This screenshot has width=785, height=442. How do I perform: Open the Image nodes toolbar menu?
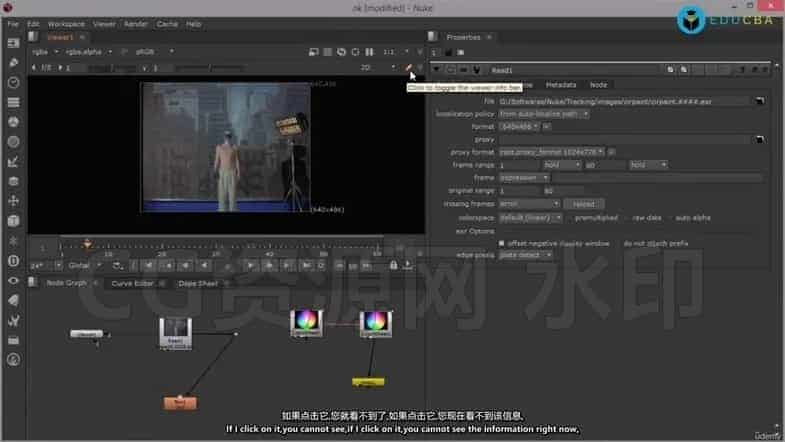14,43
